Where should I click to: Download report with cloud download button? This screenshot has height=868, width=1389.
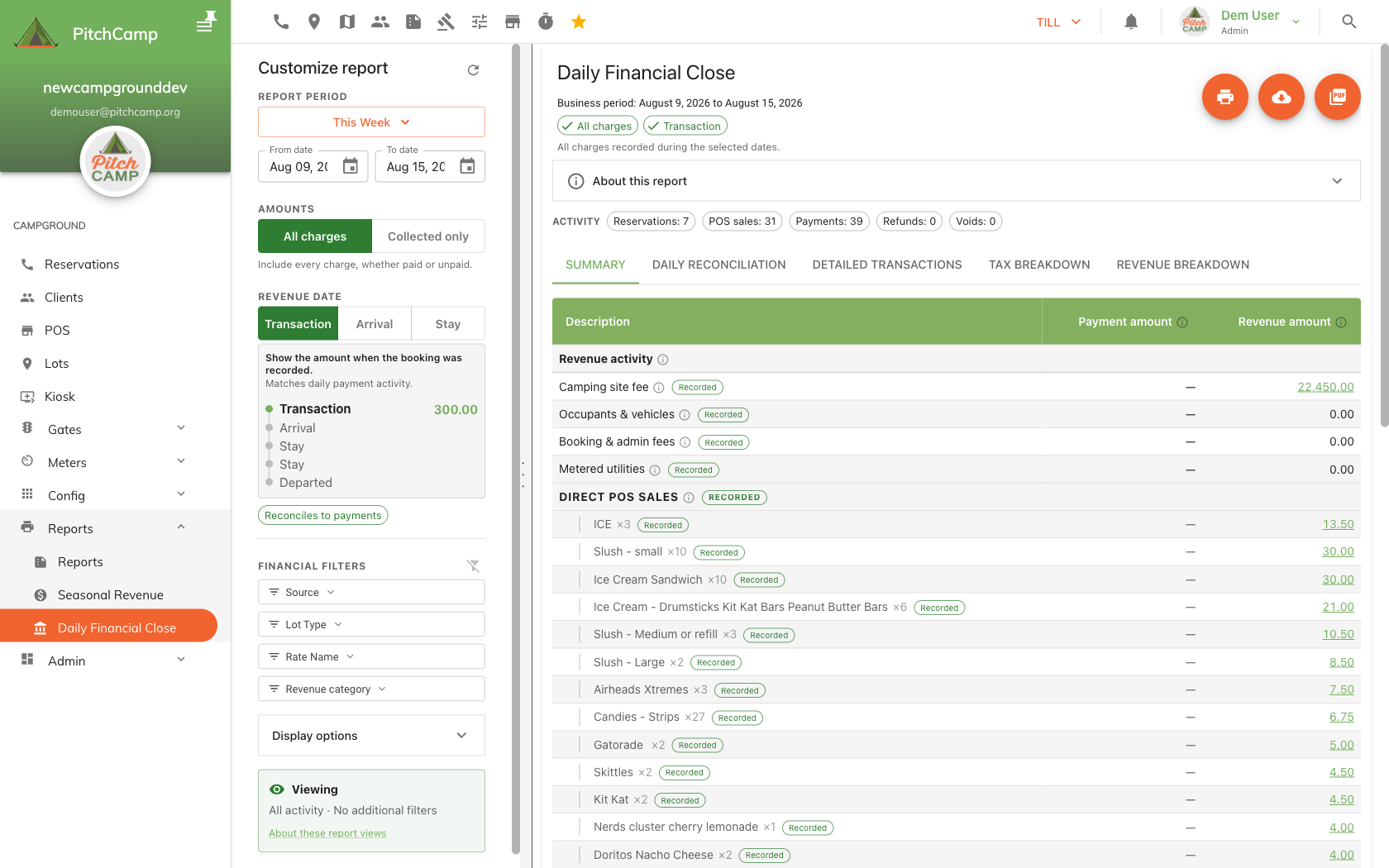click(x=1282, y=97)
